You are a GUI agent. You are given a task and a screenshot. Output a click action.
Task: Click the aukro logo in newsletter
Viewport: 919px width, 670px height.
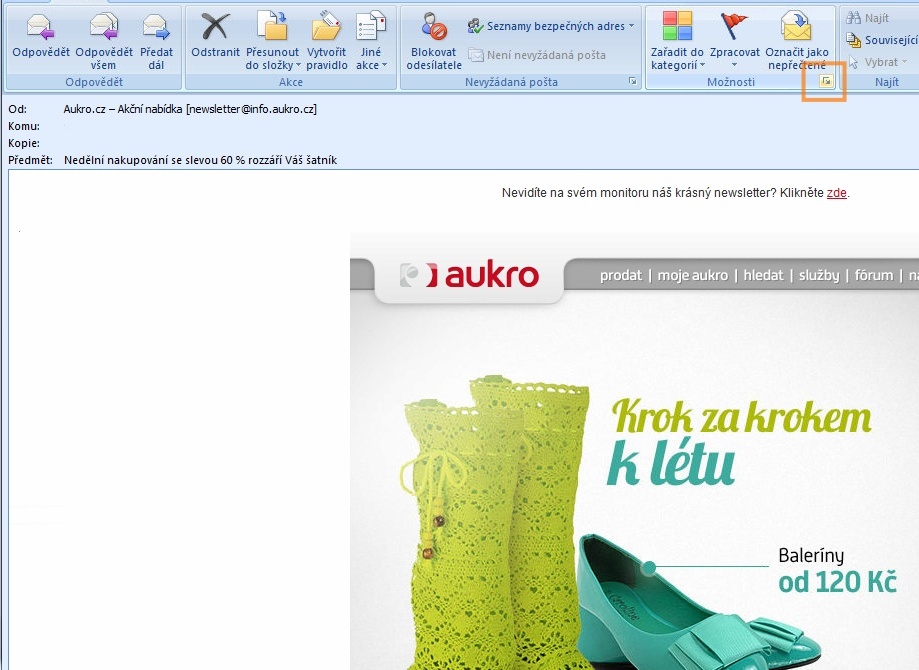pos(469,275)
